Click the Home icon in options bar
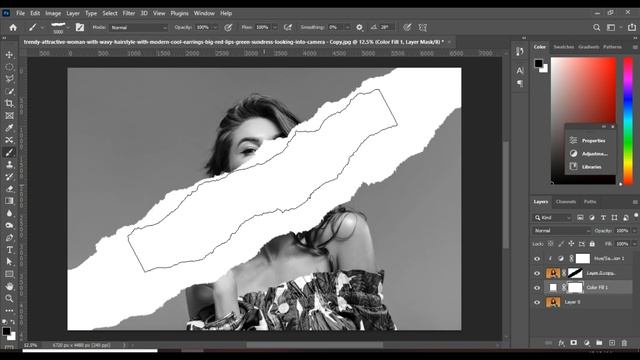Viewport: 640px width, 360px height. click(13, 27)
